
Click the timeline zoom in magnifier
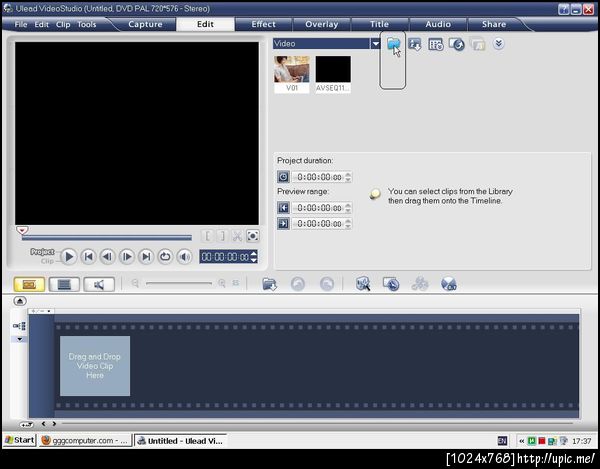[x=222, y=283]
